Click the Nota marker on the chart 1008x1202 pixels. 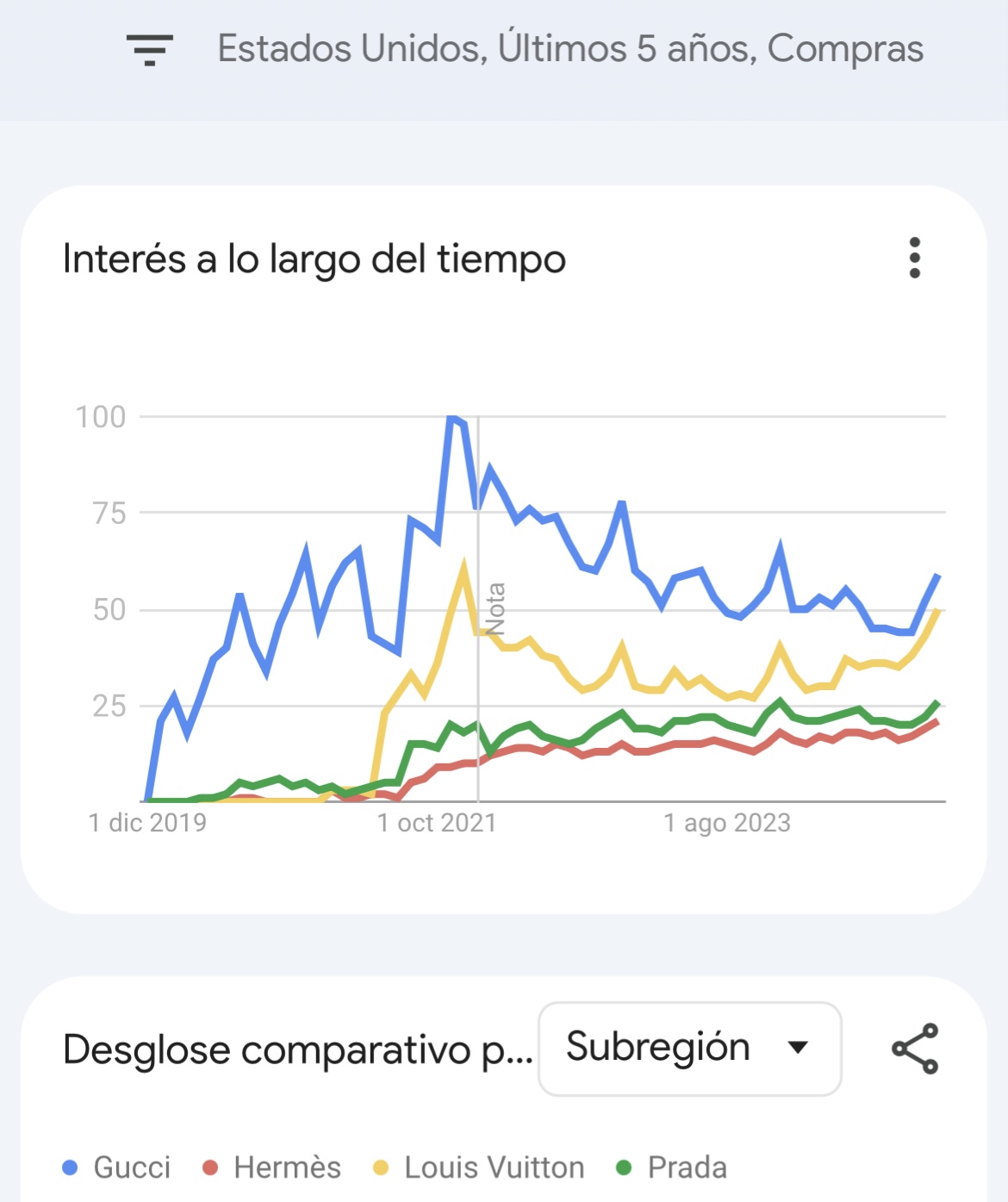tap(495, 608)
